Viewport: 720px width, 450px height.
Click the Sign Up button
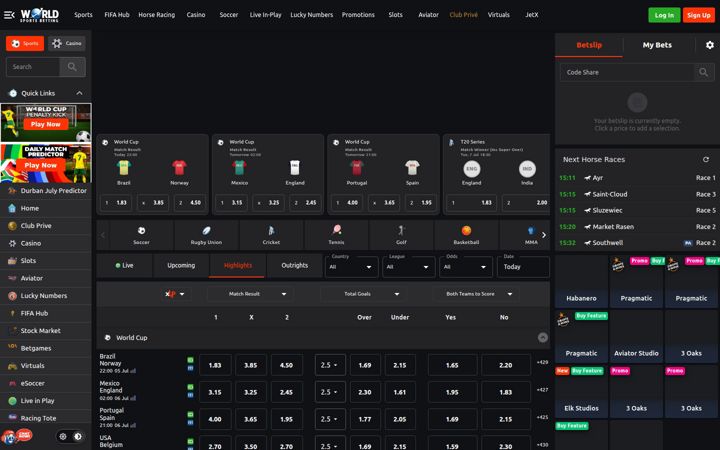(698, 15)
